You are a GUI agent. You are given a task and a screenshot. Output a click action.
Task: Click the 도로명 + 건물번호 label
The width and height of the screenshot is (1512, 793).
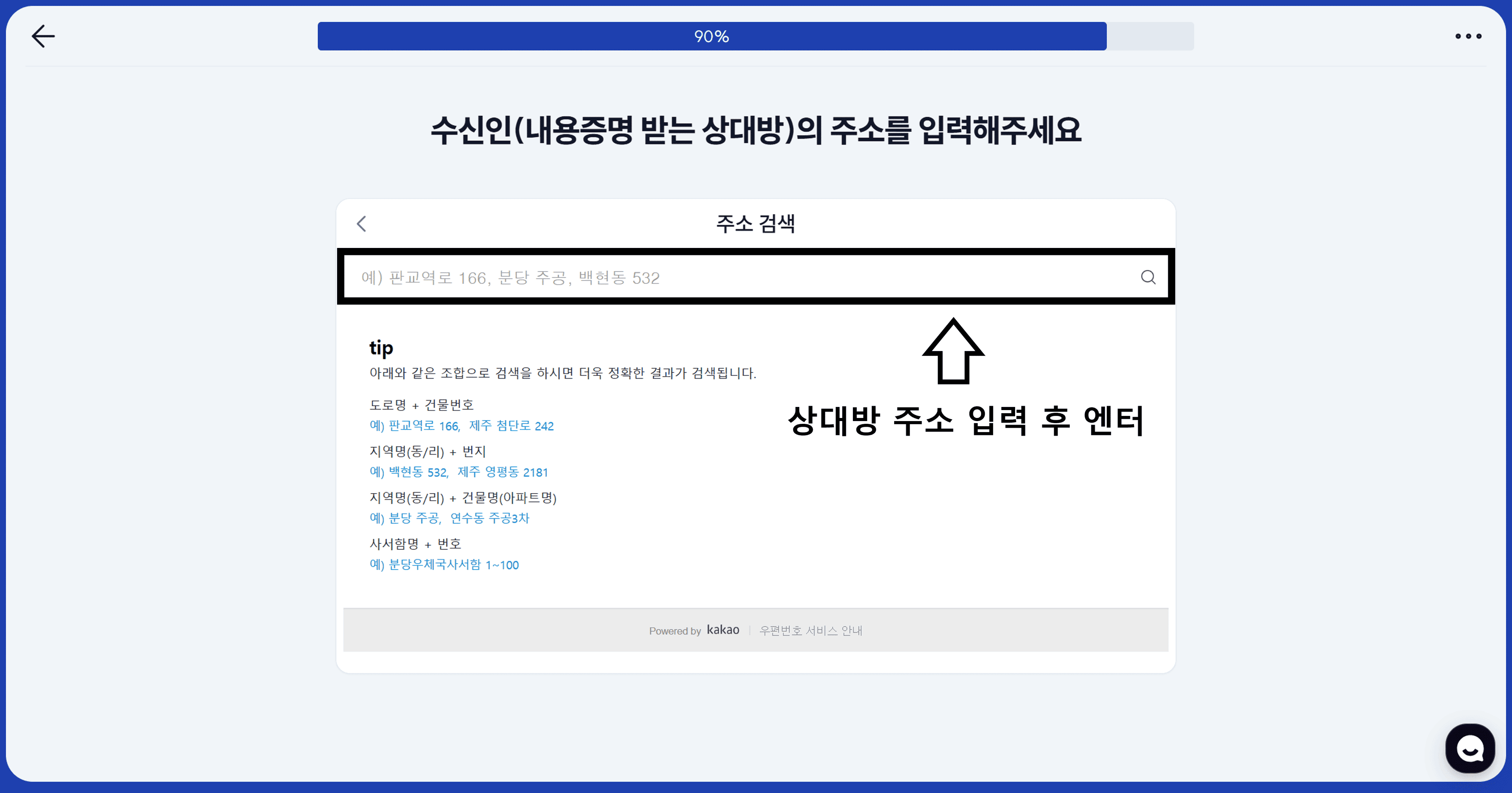tap(422, 405)
